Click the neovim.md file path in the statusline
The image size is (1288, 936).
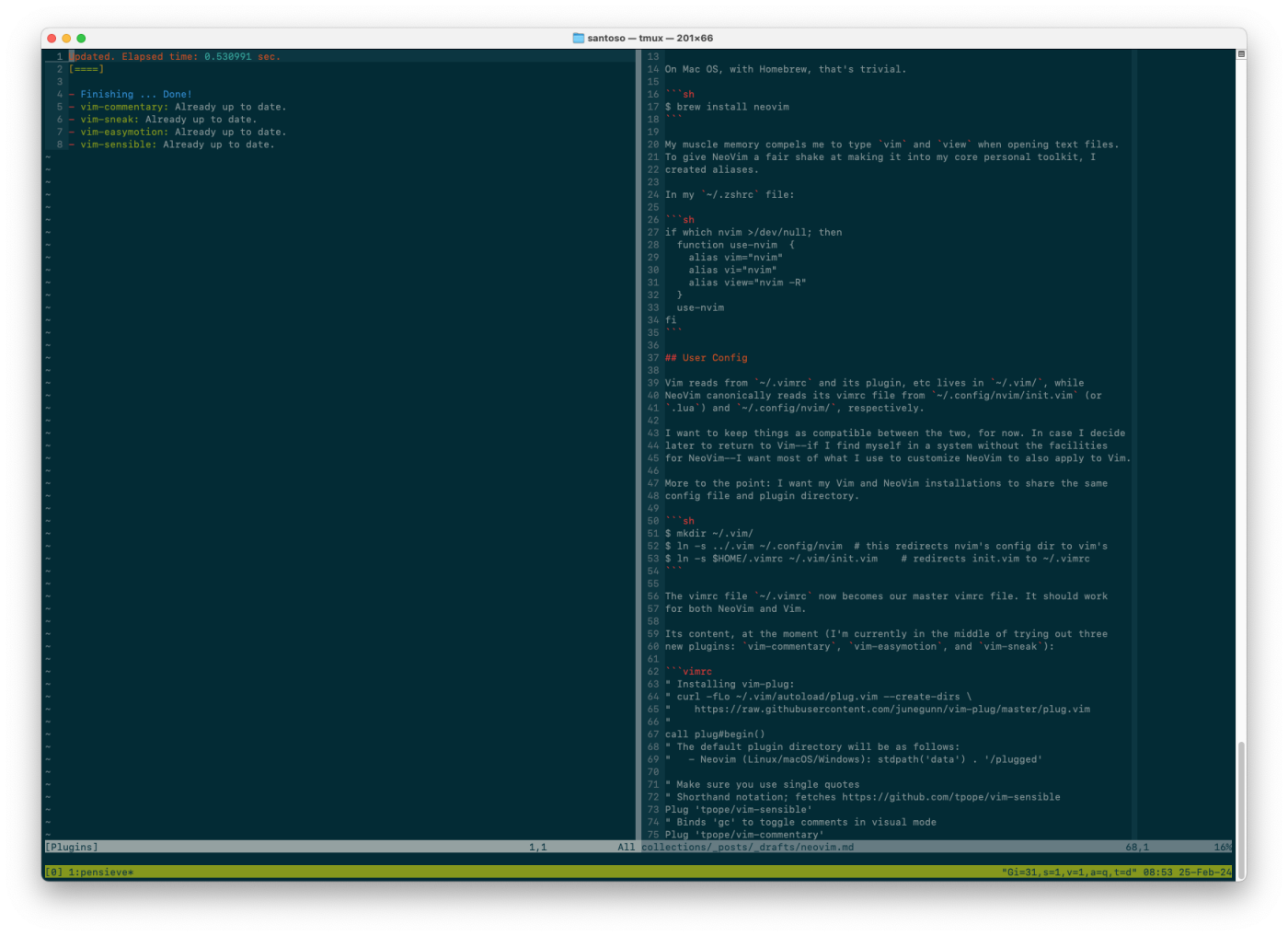click(747, 846)
